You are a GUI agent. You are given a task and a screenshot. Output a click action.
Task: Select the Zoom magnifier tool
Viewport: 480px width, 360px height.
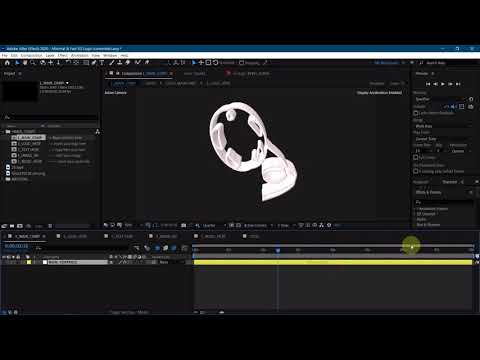point(32,63)
